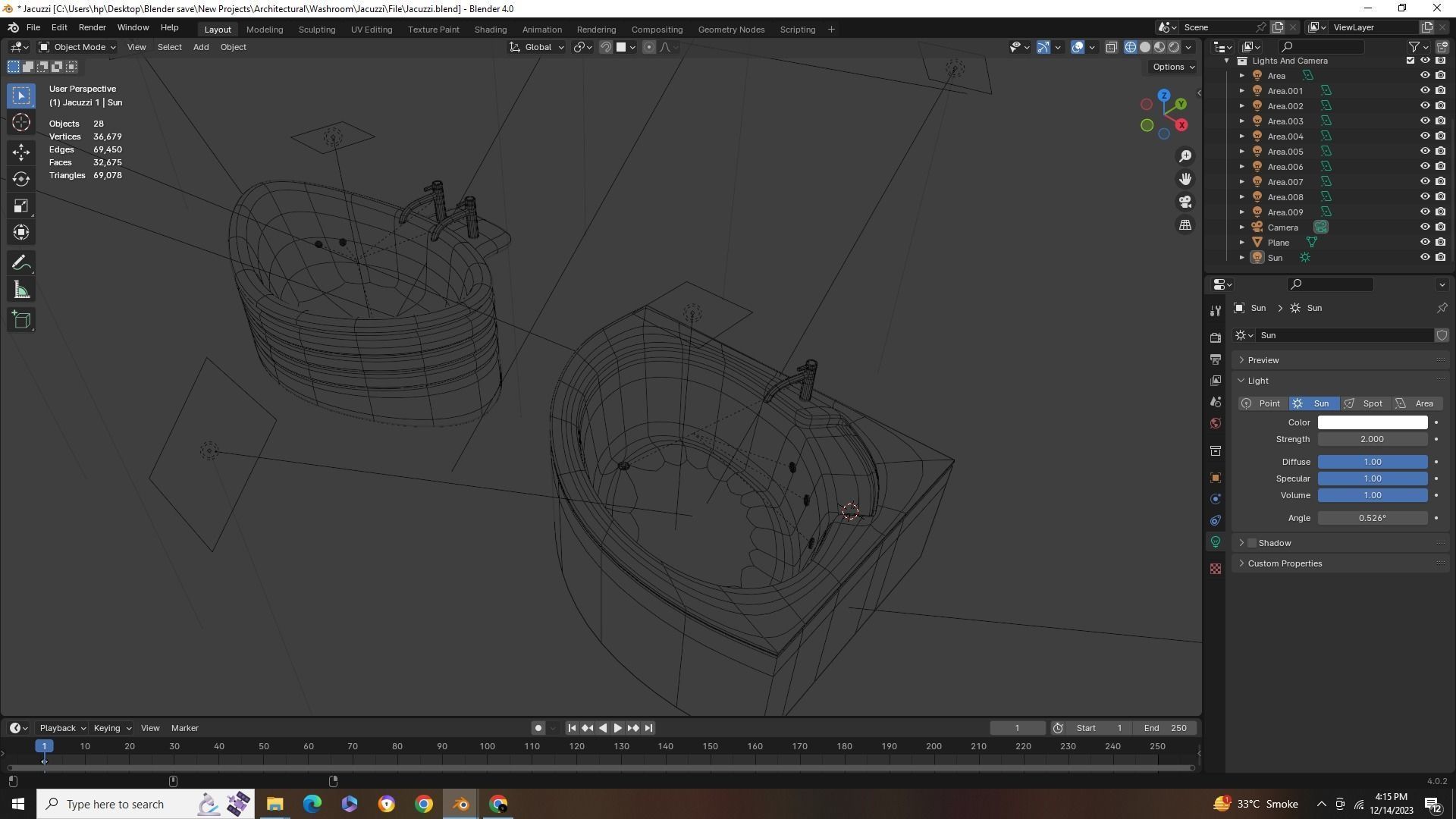Switch perspective/orthographic grid icon
The image size is (1456, 819).
1185,224
